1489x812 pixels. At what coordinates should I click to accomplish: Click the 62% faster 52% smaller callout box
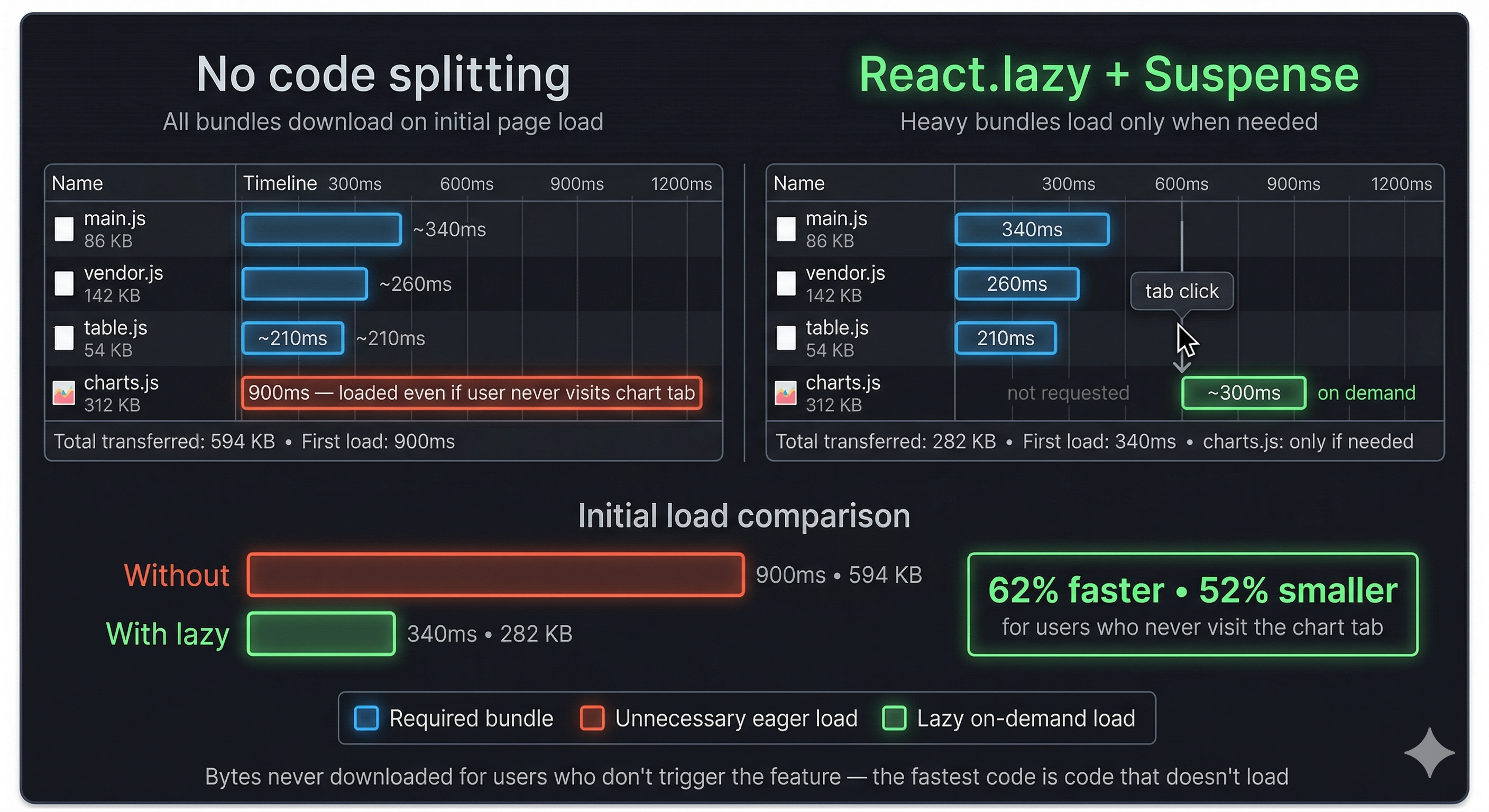(x=1192, y=605)
